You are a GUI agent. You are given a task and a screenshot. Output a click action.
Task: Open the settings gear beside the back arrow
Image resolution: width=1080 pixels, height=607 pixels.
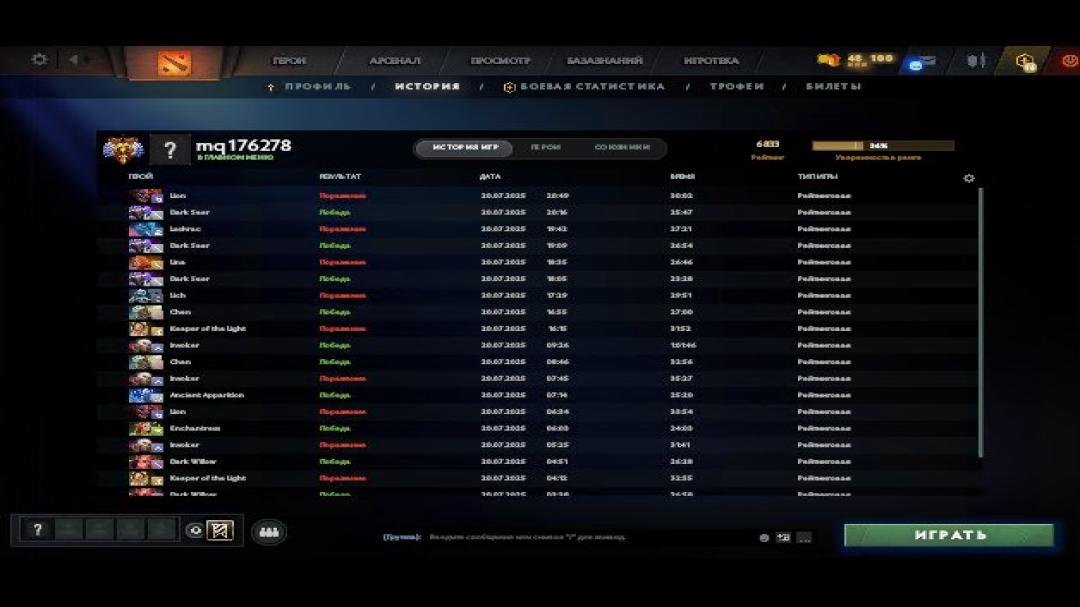(x=39, y=60)
